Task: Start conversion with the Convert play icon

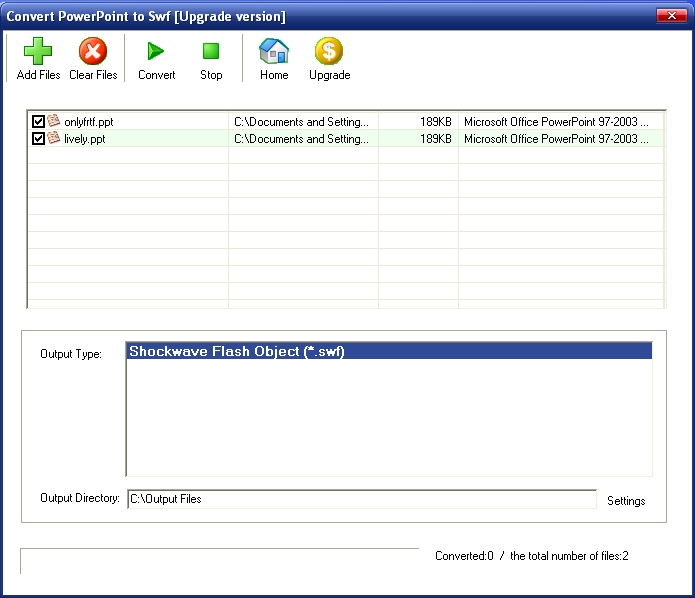Action: 156,51
